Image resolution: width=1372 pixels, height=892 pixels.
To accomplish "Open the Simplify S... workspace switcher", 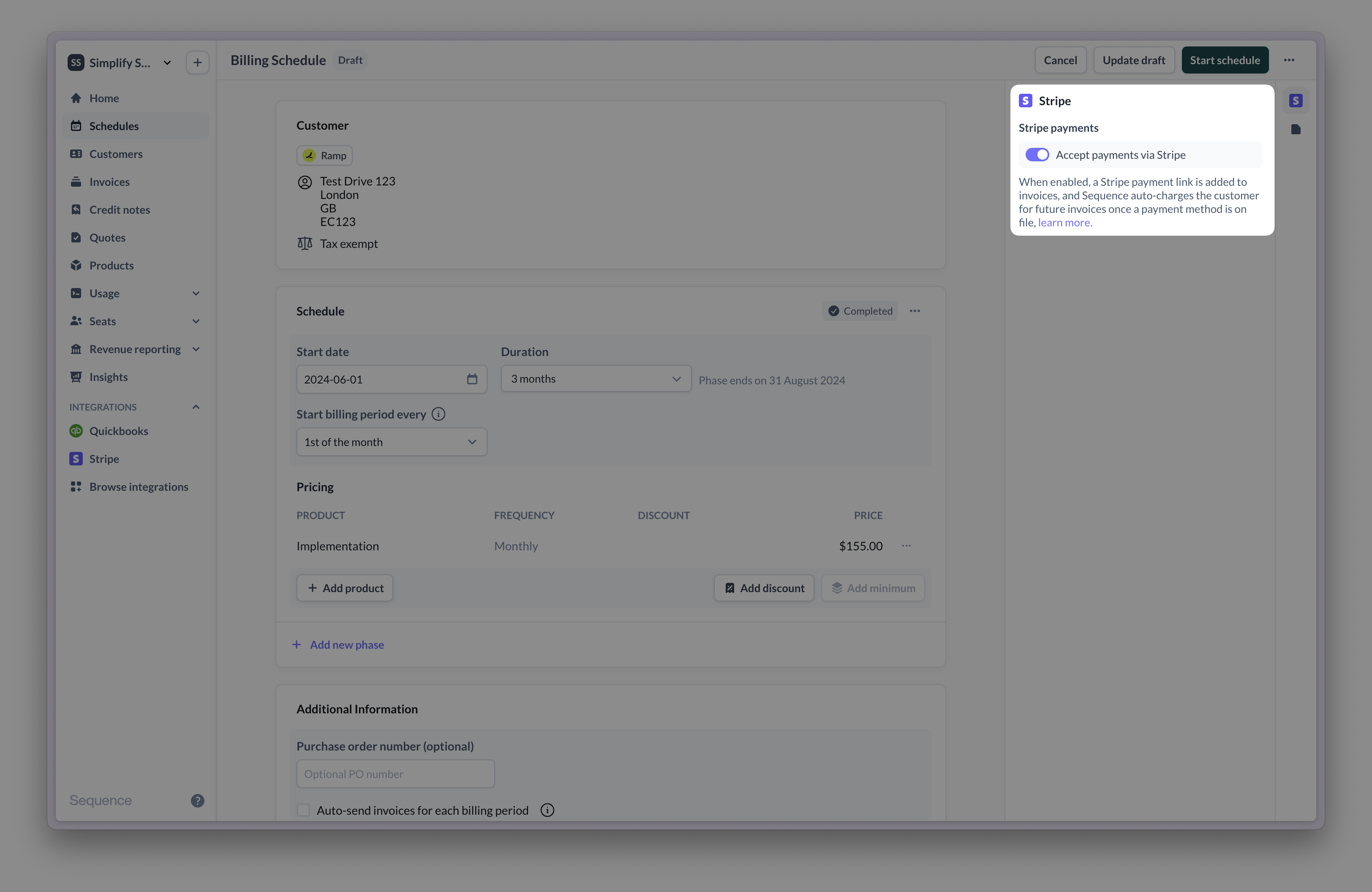I will point(120,62).
